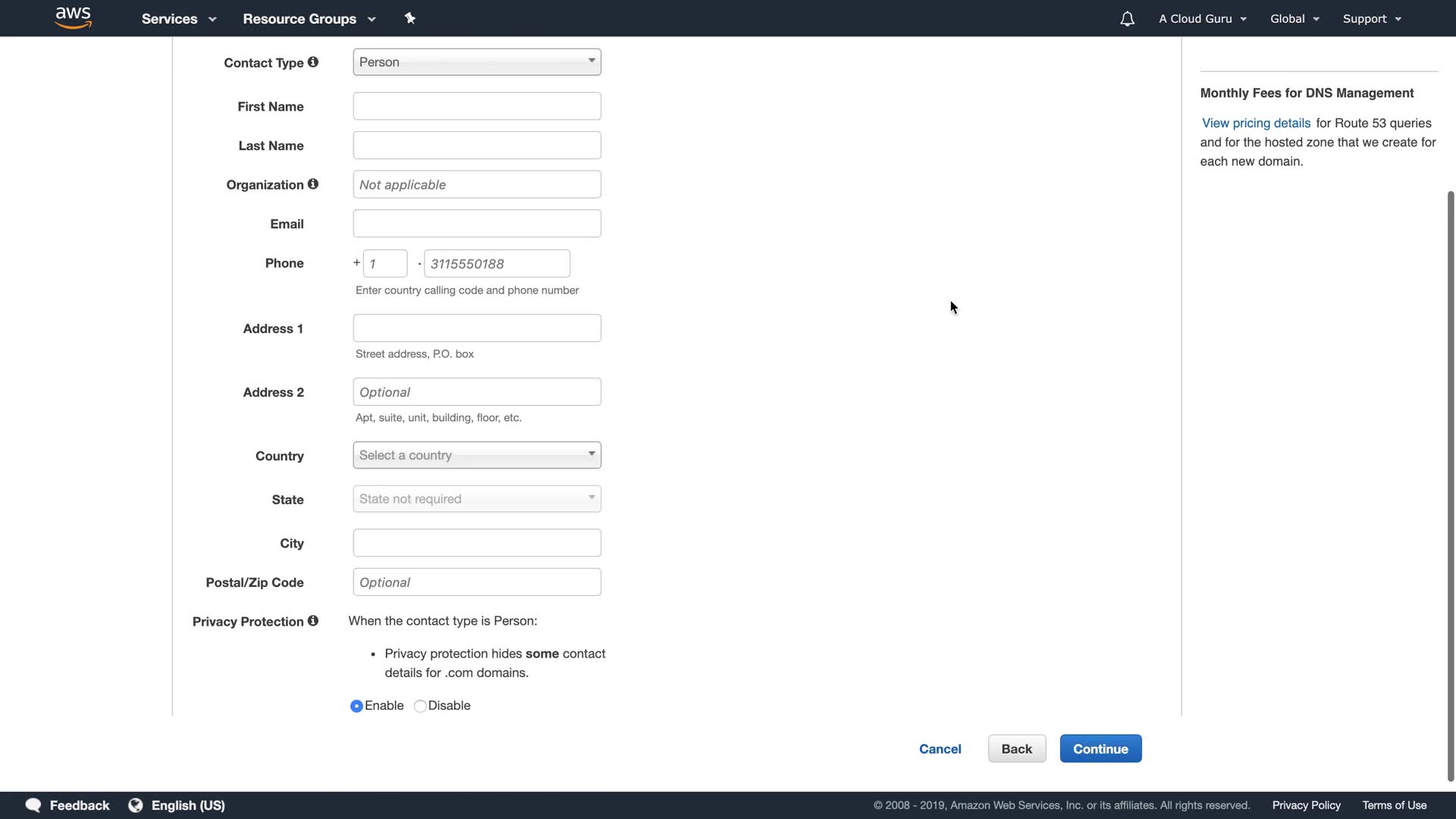Image resolution: width=1456 pixels, height=819 pixels.
Task: Click the Privacy Protection info icon
Action: pyautogui.click(x=312, y=621)
